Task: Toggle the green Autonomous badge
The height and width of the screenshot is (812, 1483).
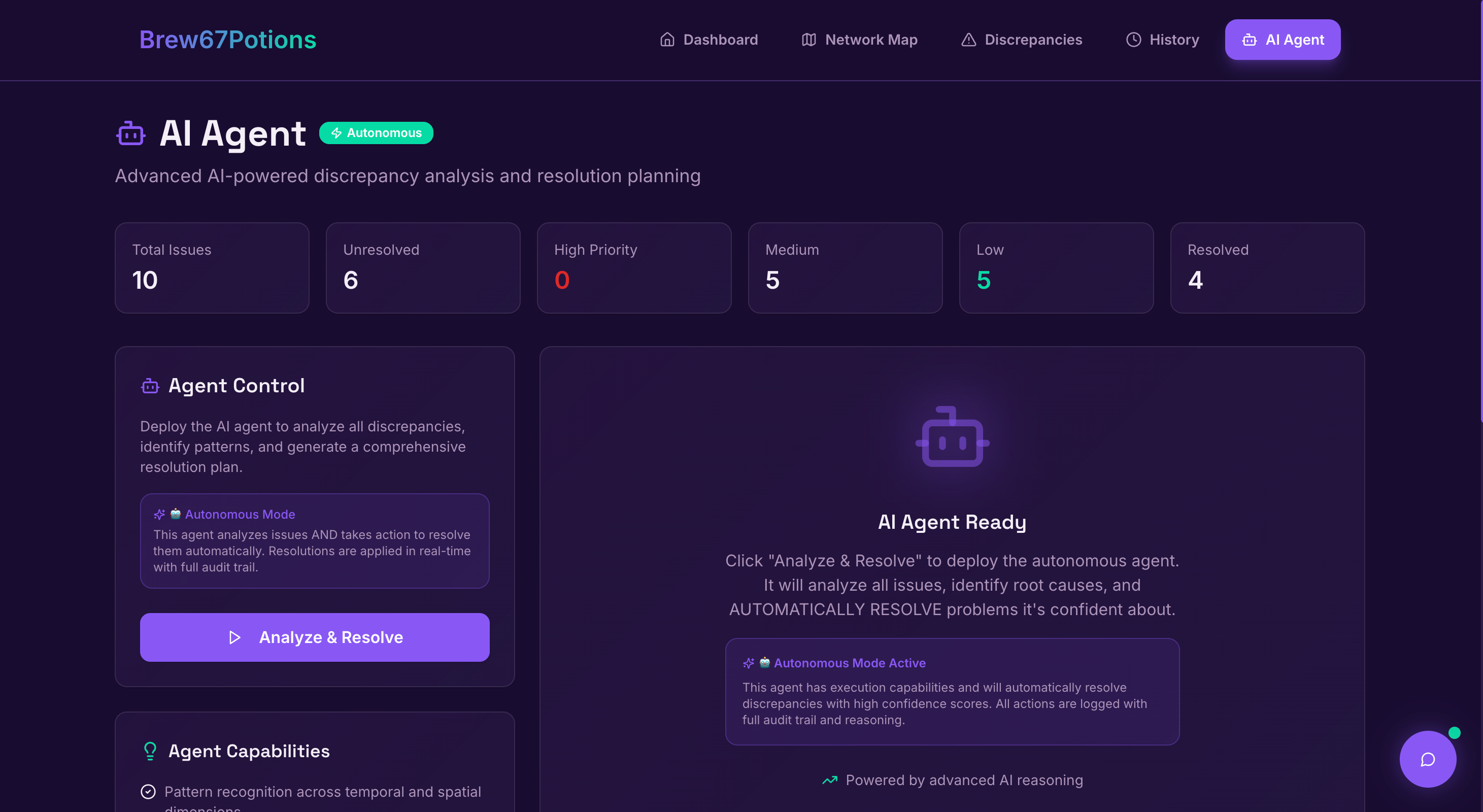Action: click(x=376, y=133)
